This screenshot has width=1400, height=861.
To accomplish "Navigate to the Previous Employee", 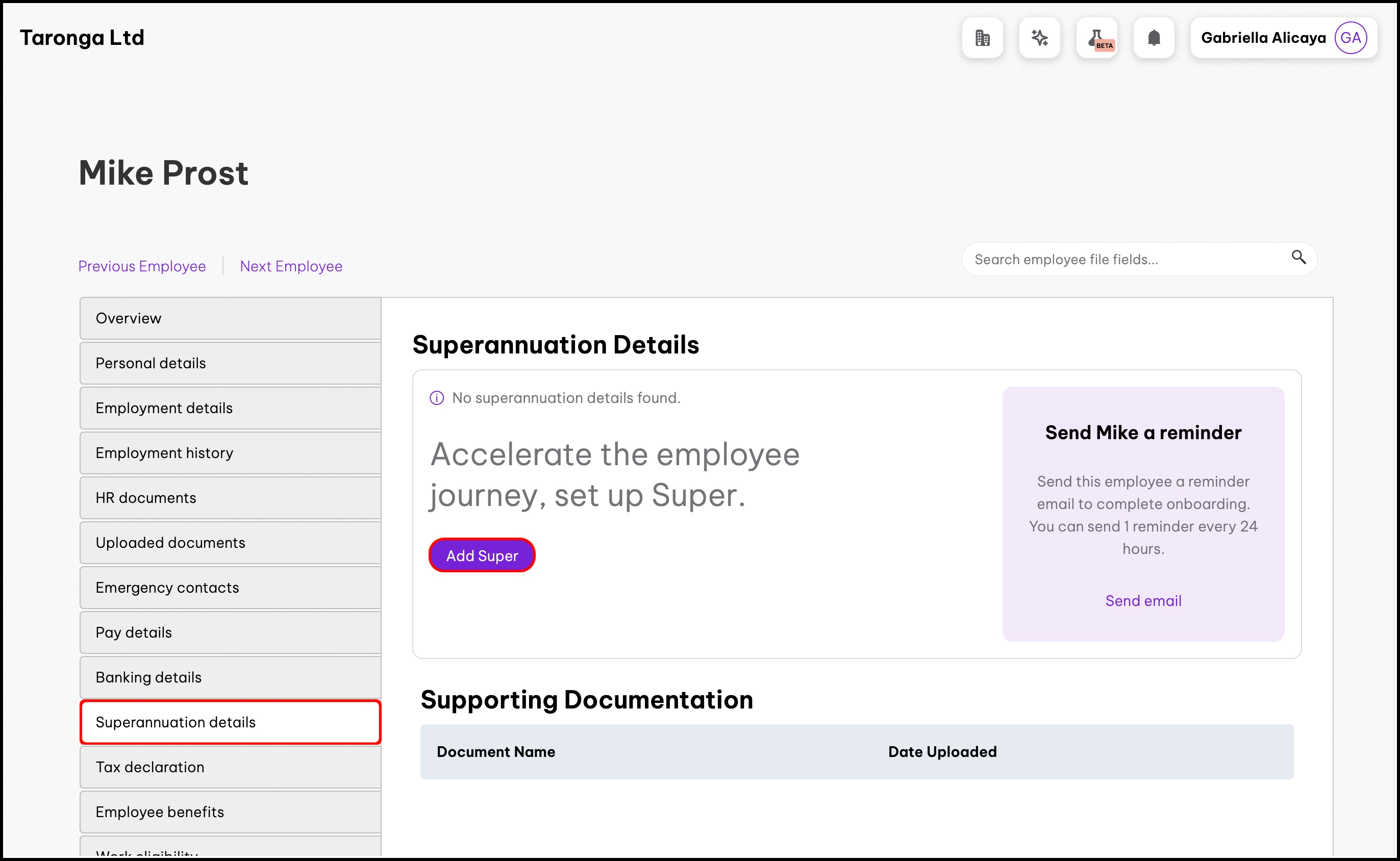I will click(x=142, y=266).
